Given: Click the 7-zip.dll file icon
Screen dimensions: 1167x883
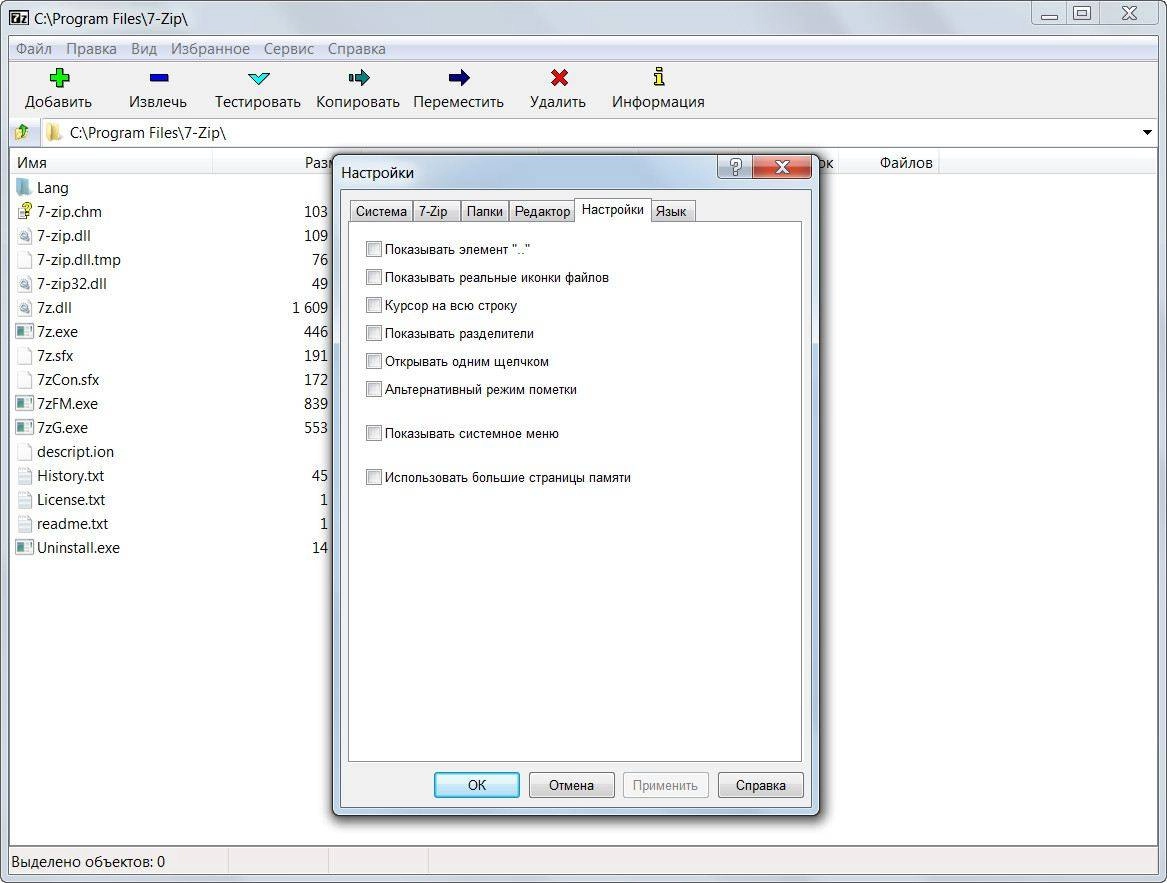Looking at the screenshot, I should pyautogui.click(x=24, y=235).
